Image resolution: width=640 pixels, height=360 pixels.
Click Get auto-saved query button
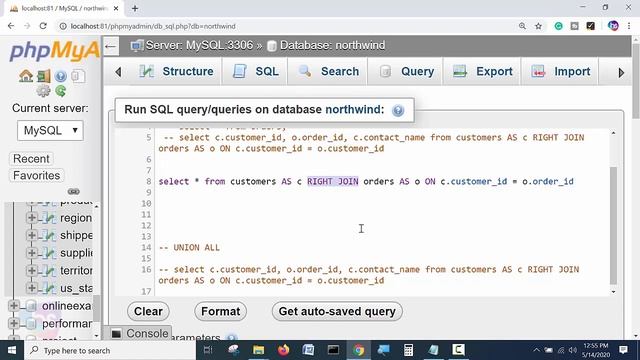[337, 311]
